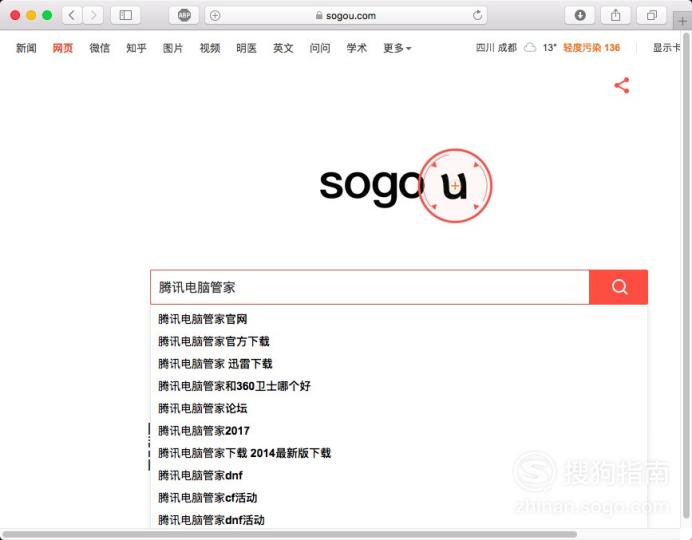Open a new tab with plus button
Viewport: 692px width, 540px height.
(x=682, y=21)
